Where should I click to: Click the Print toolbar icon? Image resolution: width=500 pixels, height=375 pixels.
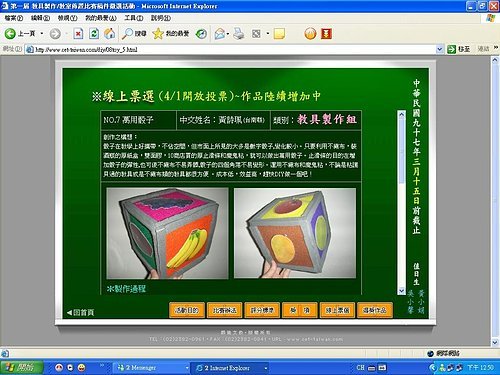(238, 34)
